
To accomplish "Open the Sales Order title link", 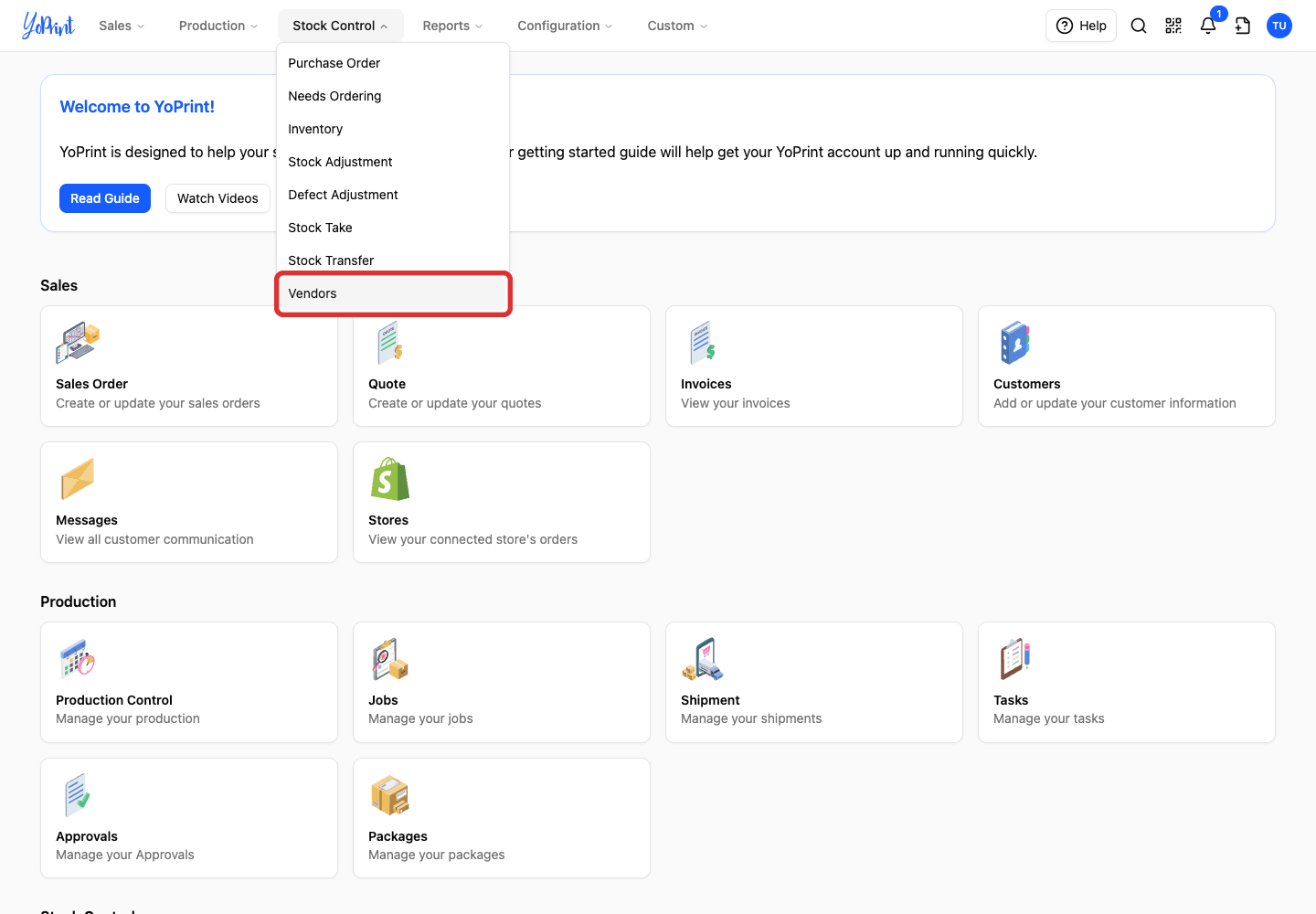I will [91, 384].
